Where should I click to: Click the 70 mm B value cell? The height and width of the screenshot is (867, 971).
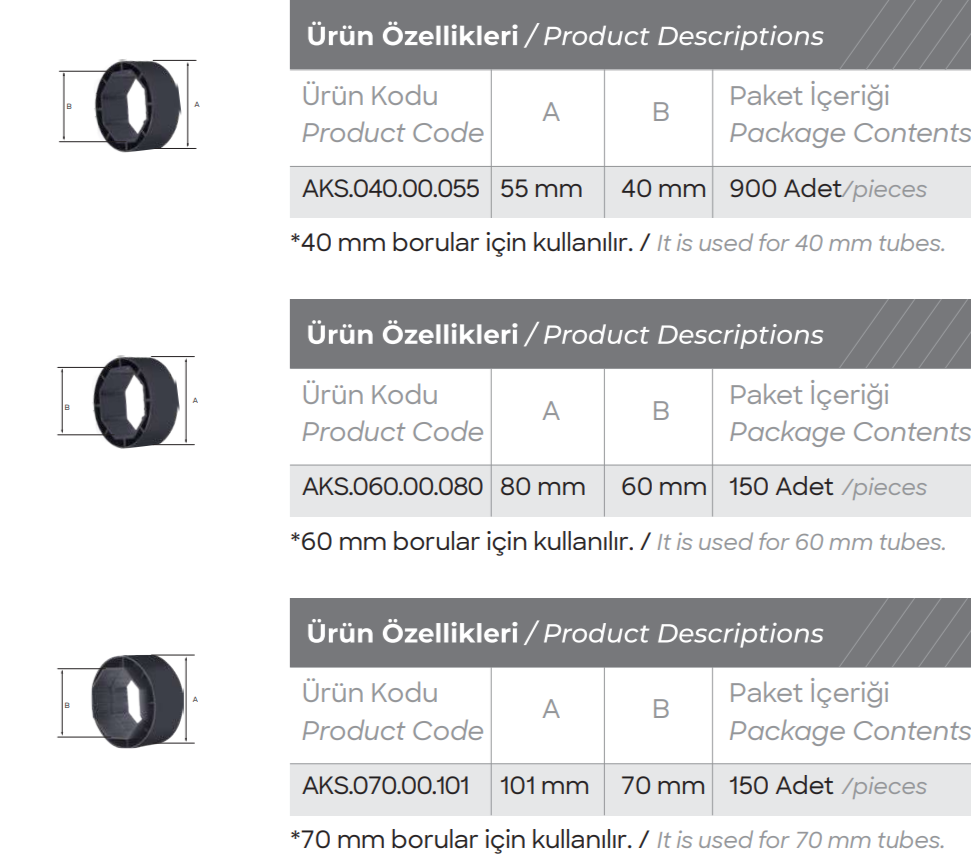[x=663, y=785]
